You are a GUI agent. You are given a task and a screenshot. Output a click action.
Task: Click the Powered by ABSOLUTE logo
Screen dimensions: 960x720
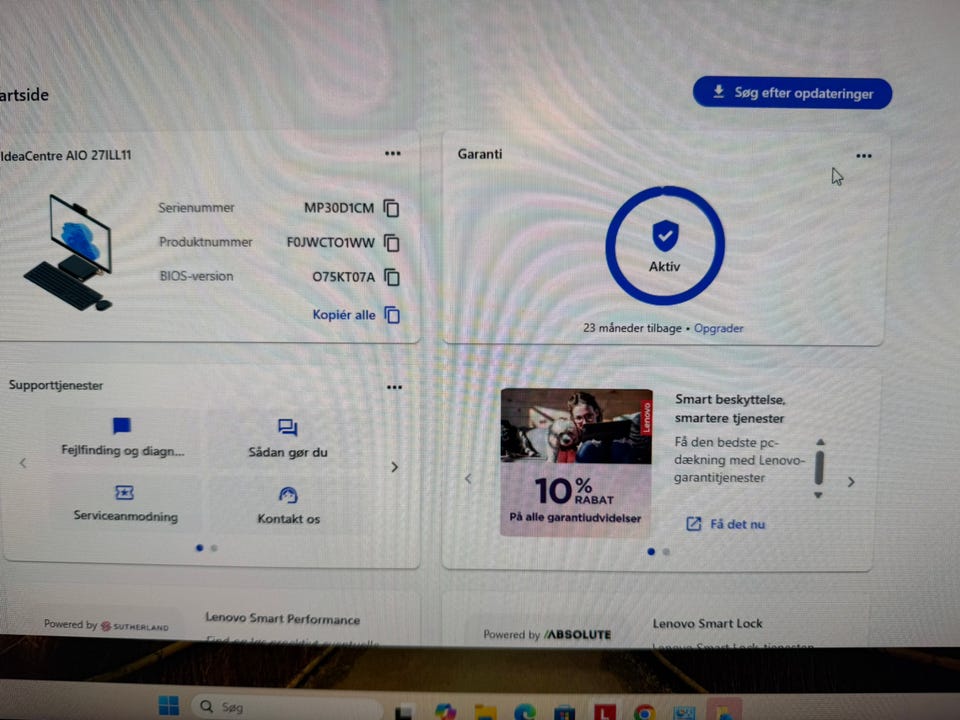(547, 635)
